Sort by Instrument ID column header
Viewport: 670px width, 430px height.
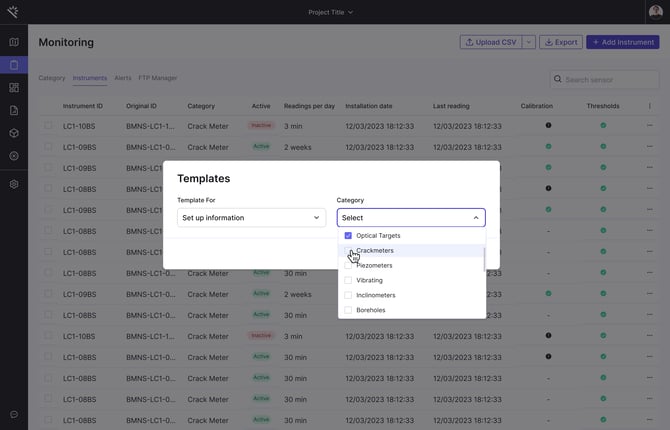[82, 106]
